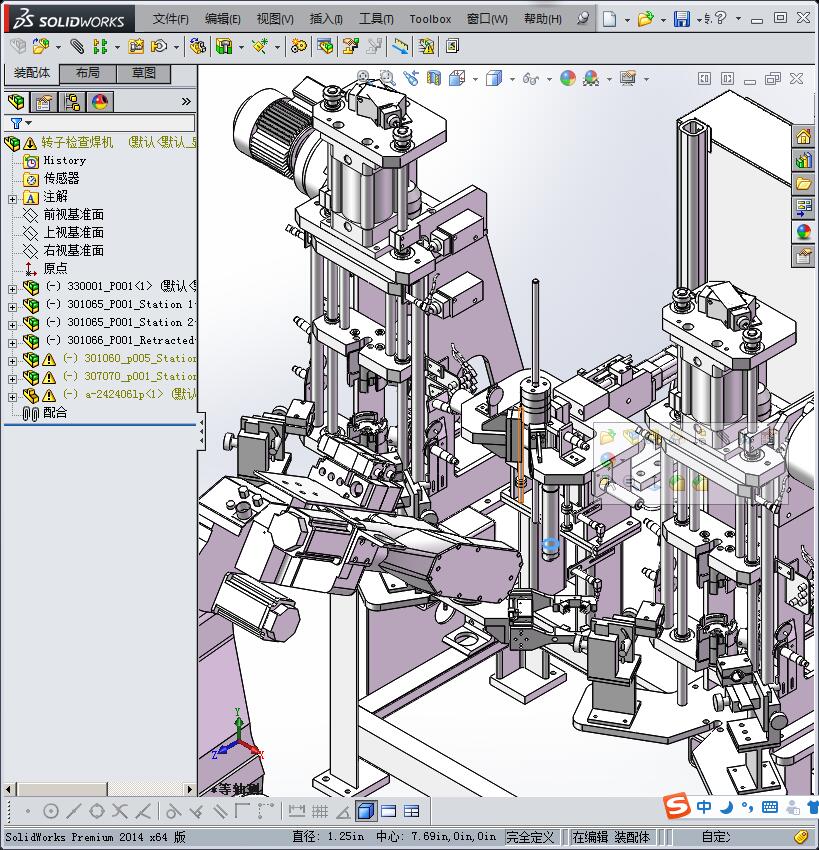
Task: Open the 工具(T) menu
Action: point(376,19)
